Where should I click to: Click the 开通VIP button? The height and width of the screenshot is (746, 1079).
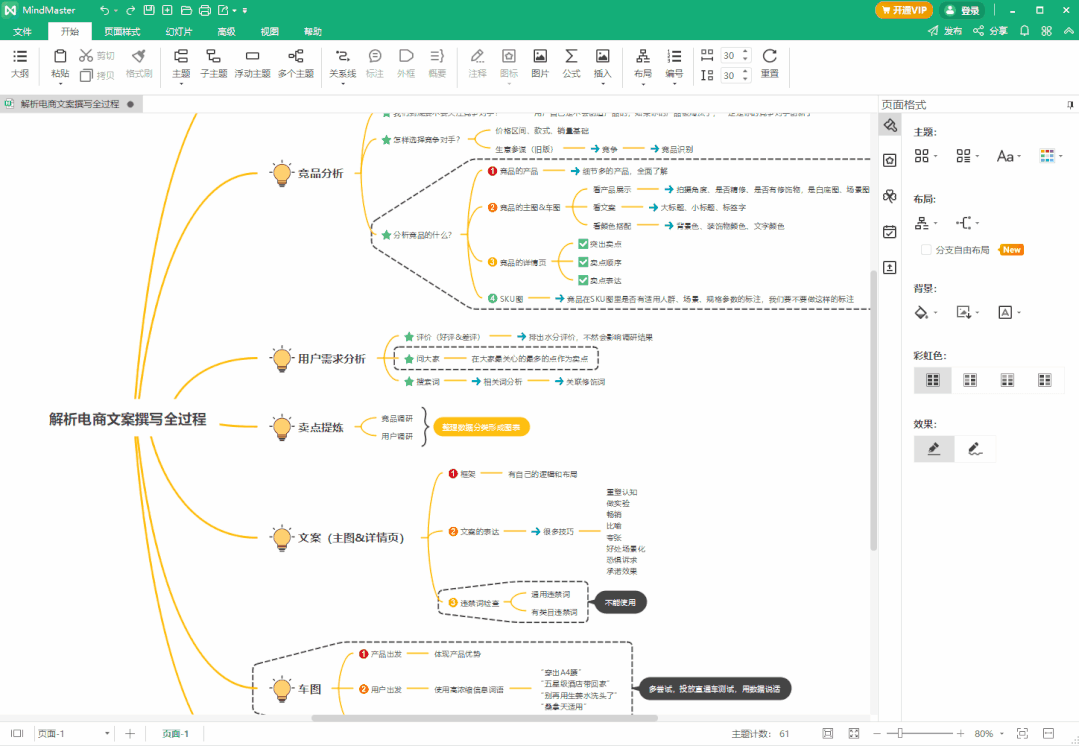point(904,10)
